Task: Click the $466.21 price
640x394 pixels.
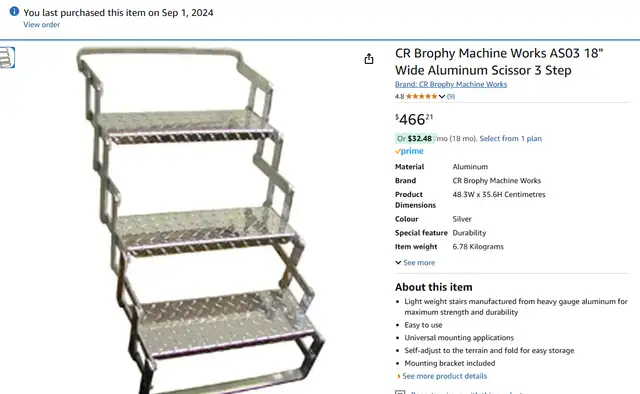Action: tap(414, 119)
